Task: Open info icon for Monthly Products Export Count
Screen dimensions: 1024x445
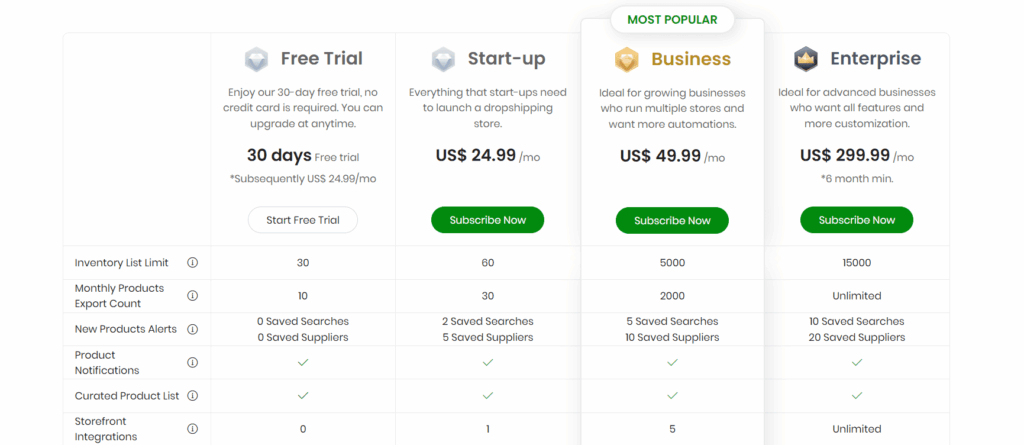Action: [x=193, y=296]
